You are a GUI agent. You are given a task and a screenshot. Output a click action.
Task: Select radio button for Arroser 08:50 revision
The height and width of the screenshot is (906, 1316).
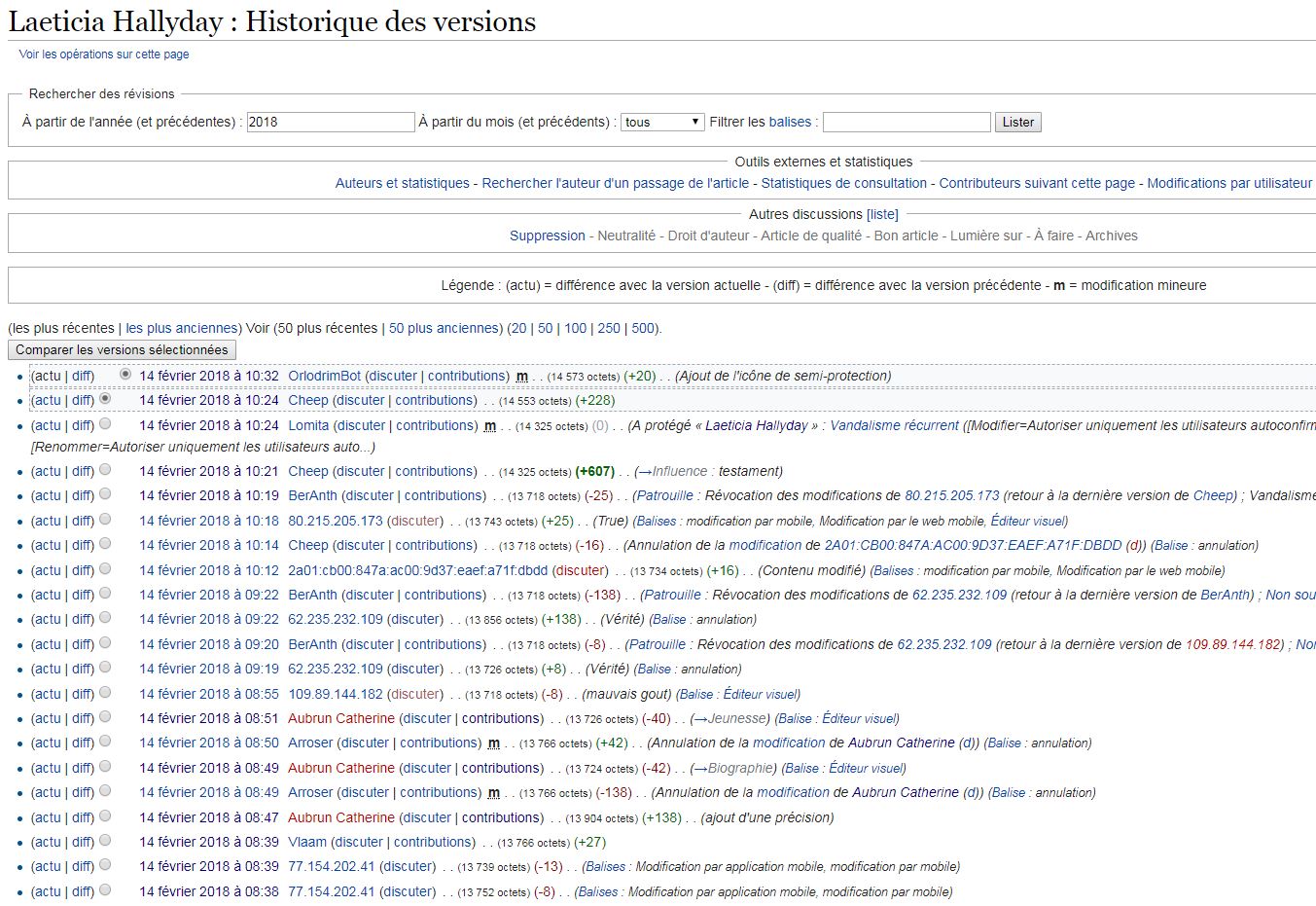click(x=105, y=741)
